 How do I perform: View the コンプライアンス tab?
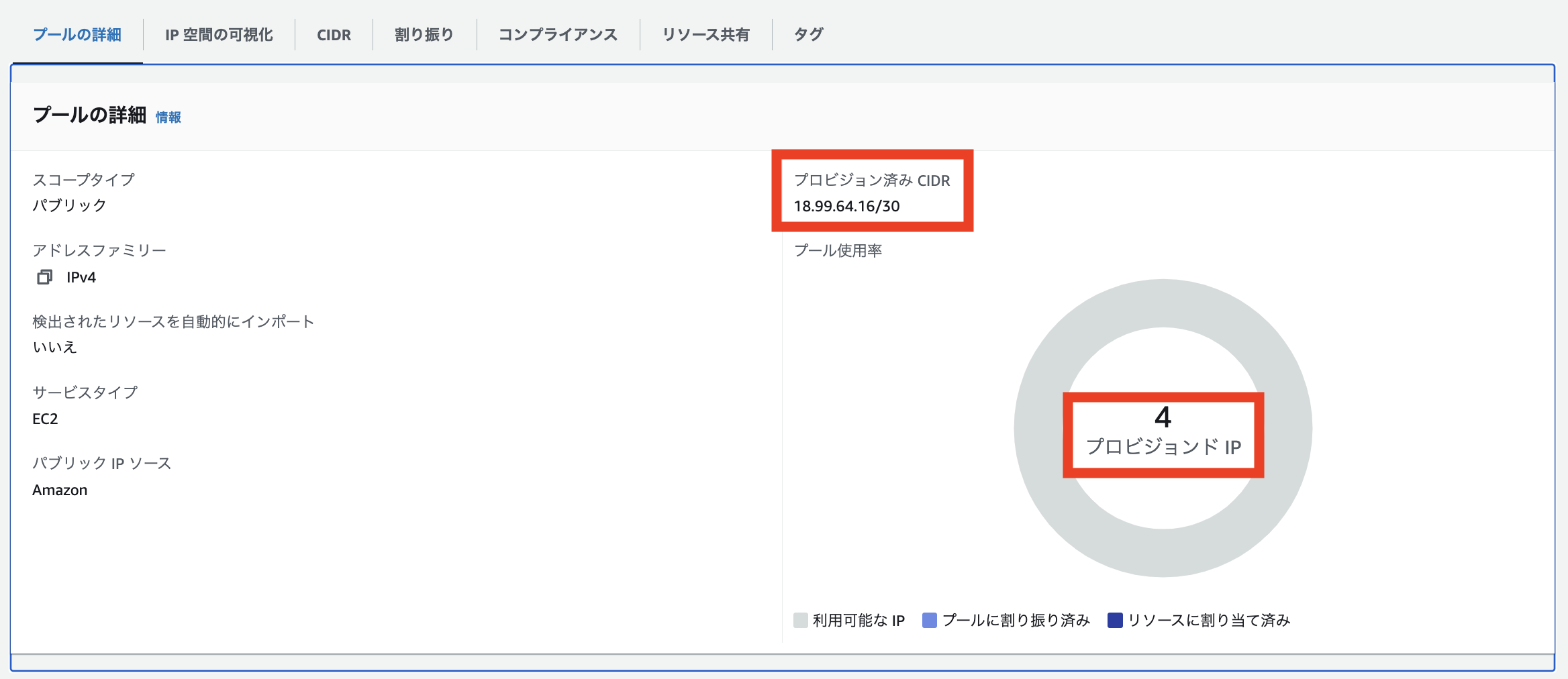(x=558, y=35)
